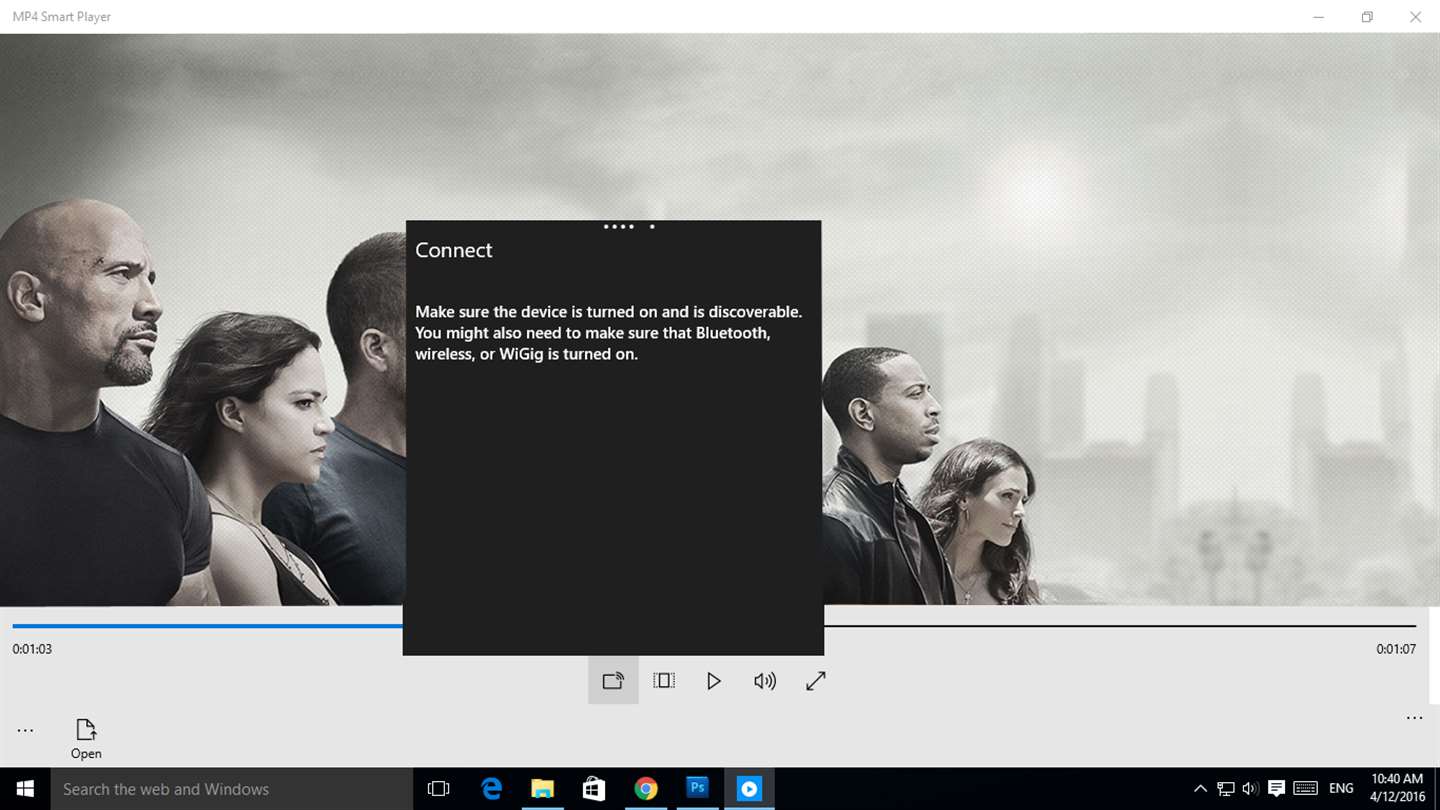Toggle the aspect ratio zoom icon

tap(664, 681)
